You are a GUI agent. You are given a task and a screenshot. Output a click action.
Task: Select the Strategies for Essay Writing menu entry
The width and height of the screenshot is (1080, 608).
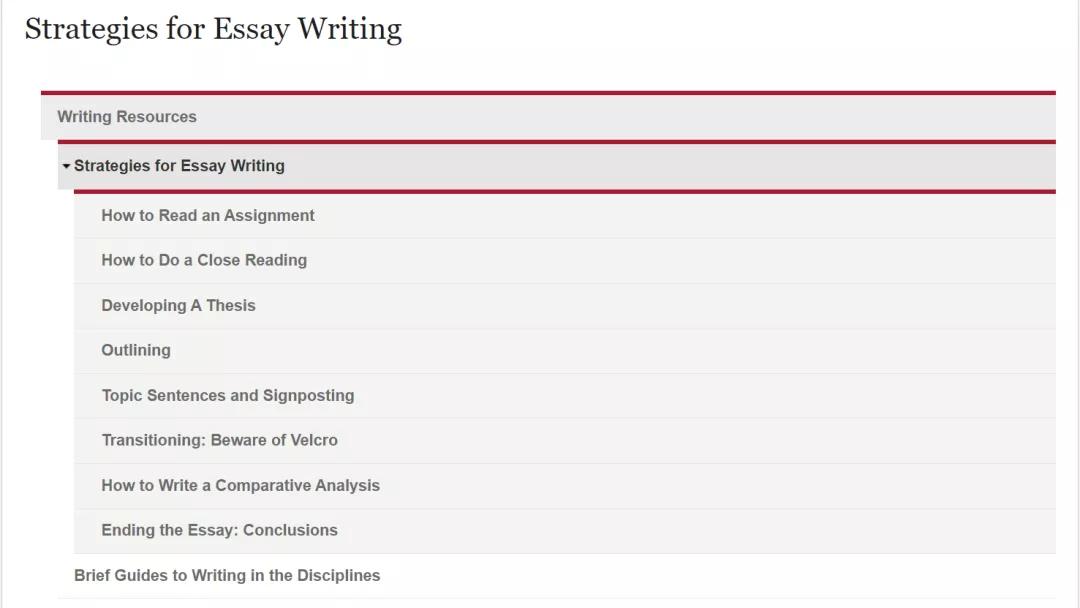point(179,166)
